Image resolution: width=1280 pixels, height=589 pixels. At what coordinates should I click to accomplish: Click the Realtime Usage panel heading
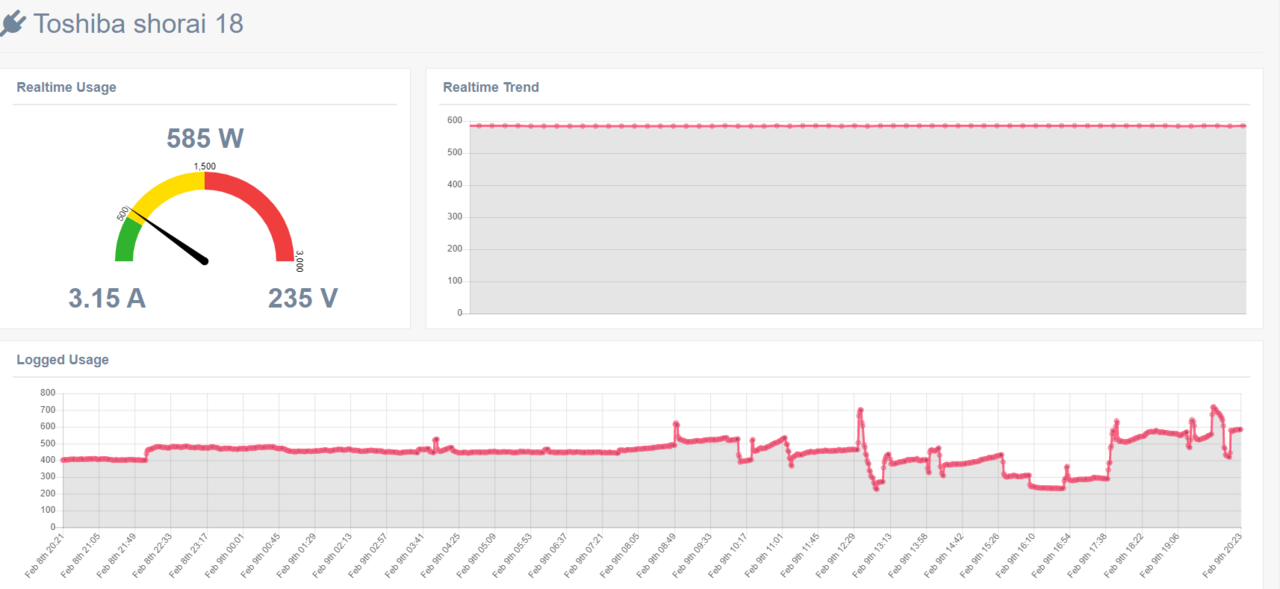click(x=66, y=87)
